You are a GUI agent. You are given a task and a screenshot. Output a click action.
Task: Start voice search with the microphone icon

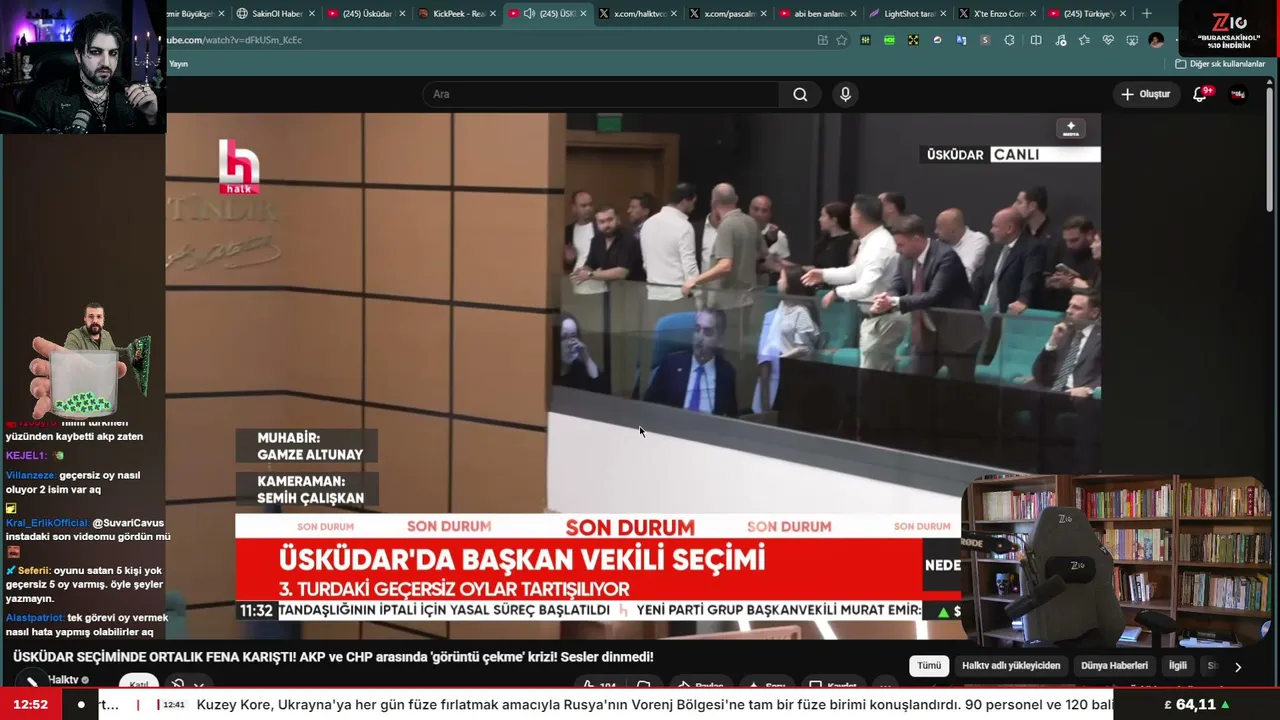(845, 94)
